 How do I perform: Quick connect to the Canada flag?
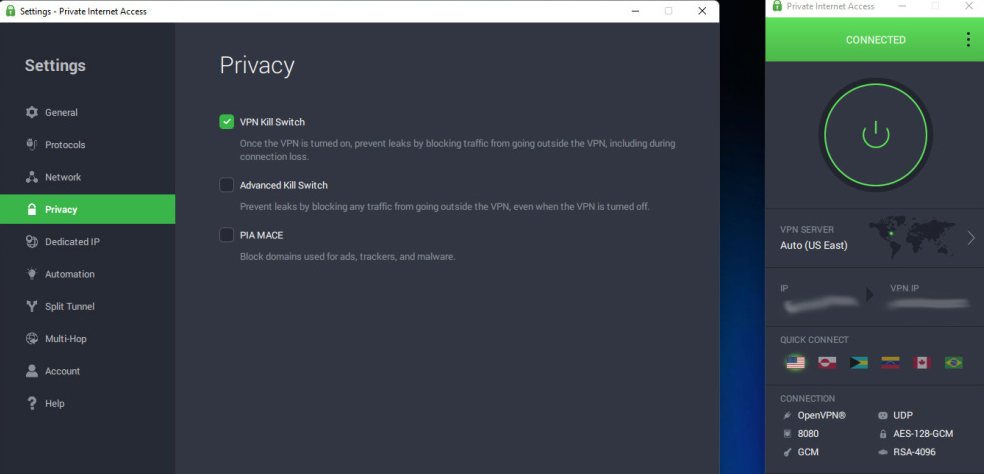(x=922, y=363)
